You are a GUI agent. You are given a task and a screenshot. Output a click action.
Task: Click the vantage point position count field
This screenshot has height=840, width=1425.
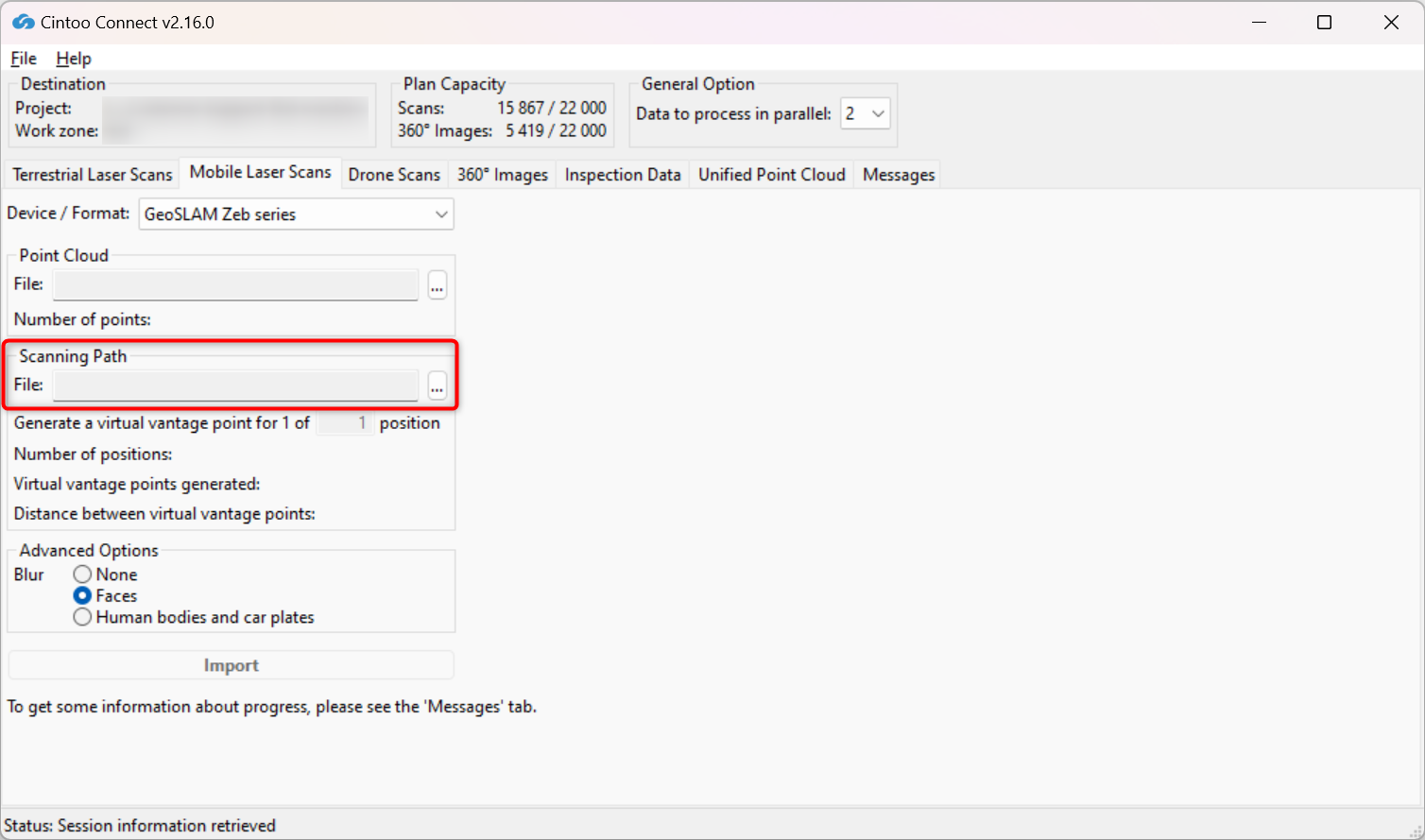344,423
